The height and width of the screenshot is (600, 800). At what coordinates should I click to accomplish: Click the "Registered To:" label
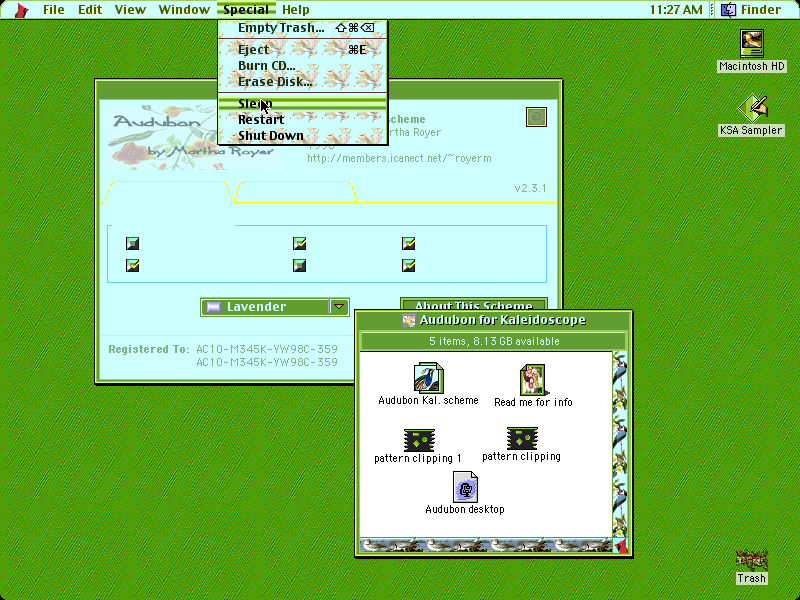pos(149,349)
